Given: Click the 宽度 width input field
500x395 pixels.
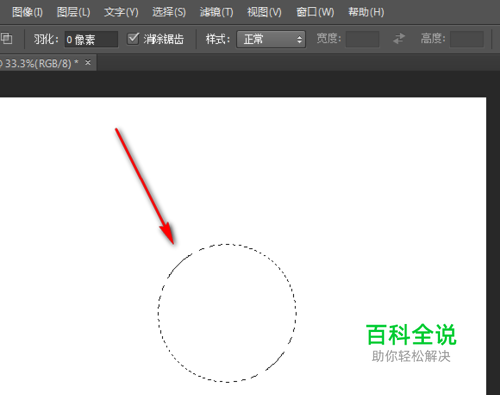Looking at the screenshot, I should click(x=362, y=39).
